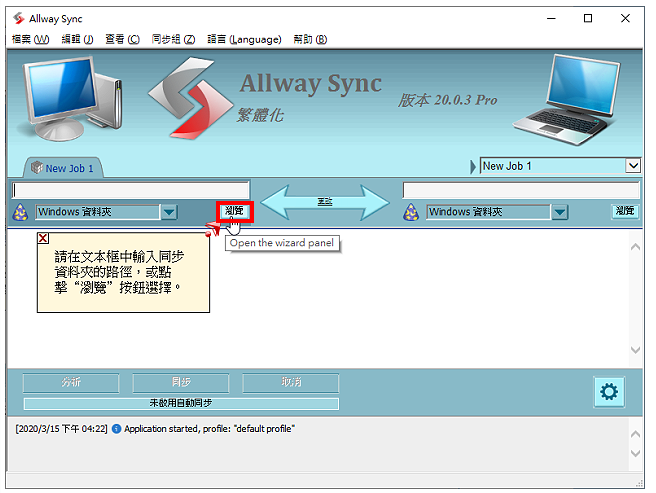Click the play triangle beside the job dropdown
This screenshot has height=493, width=656.
[x=473, y=166]
